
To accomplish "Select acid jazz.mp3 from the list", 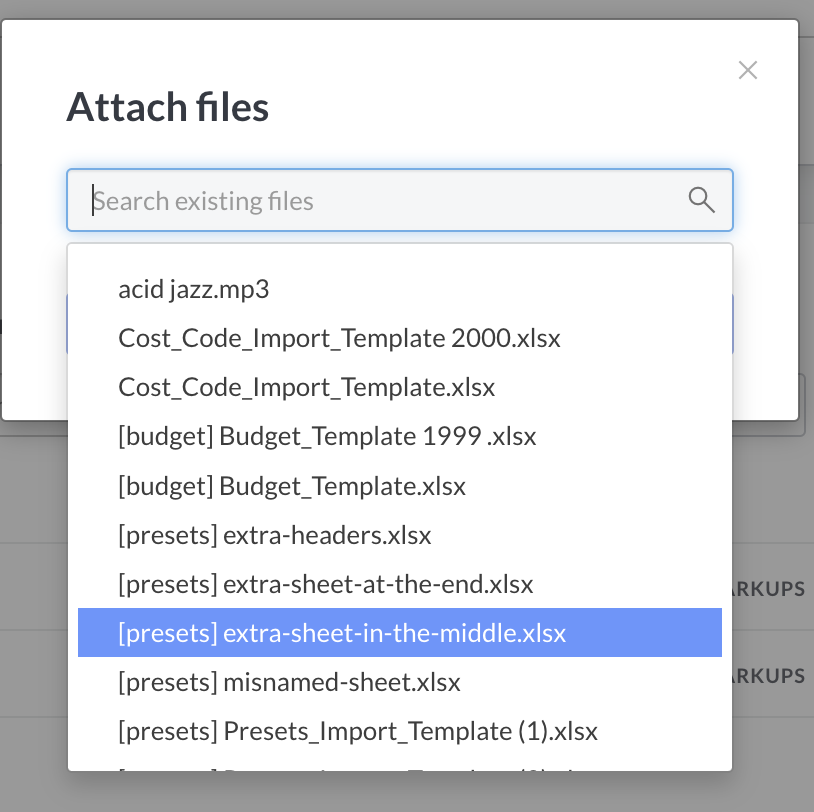I will point(194,290).
